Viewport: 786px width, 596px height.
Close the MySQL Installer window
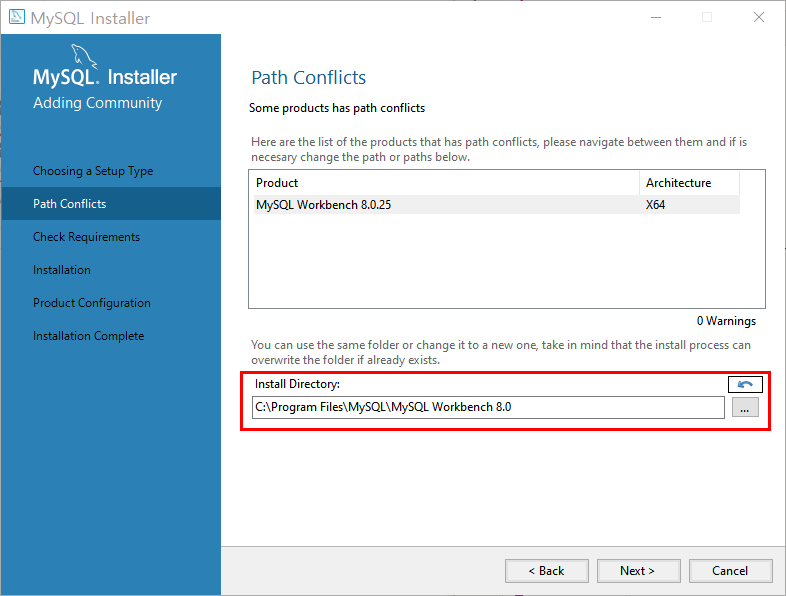pyautogui.click(x=759, y=18)
